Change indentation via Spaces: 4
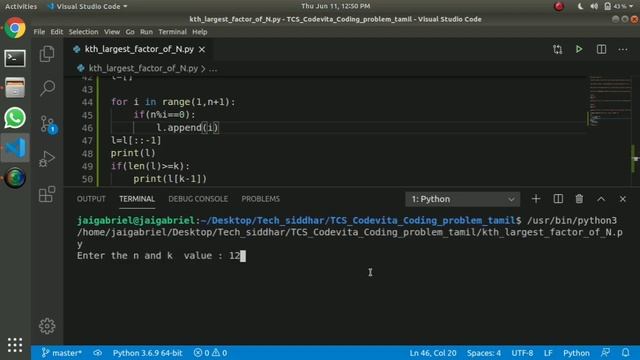Viewport: 640px width, 360px height. (x=484, y=353)
